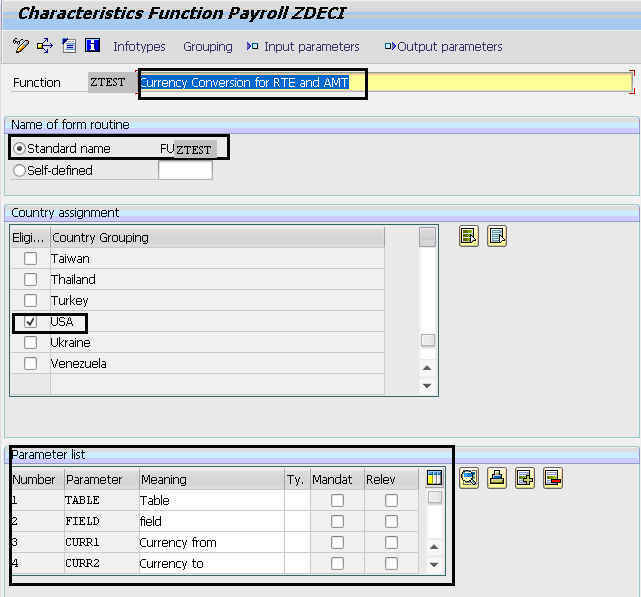Click the Display/Change pencil icon
641x597 pixels.
click(20, 45)
